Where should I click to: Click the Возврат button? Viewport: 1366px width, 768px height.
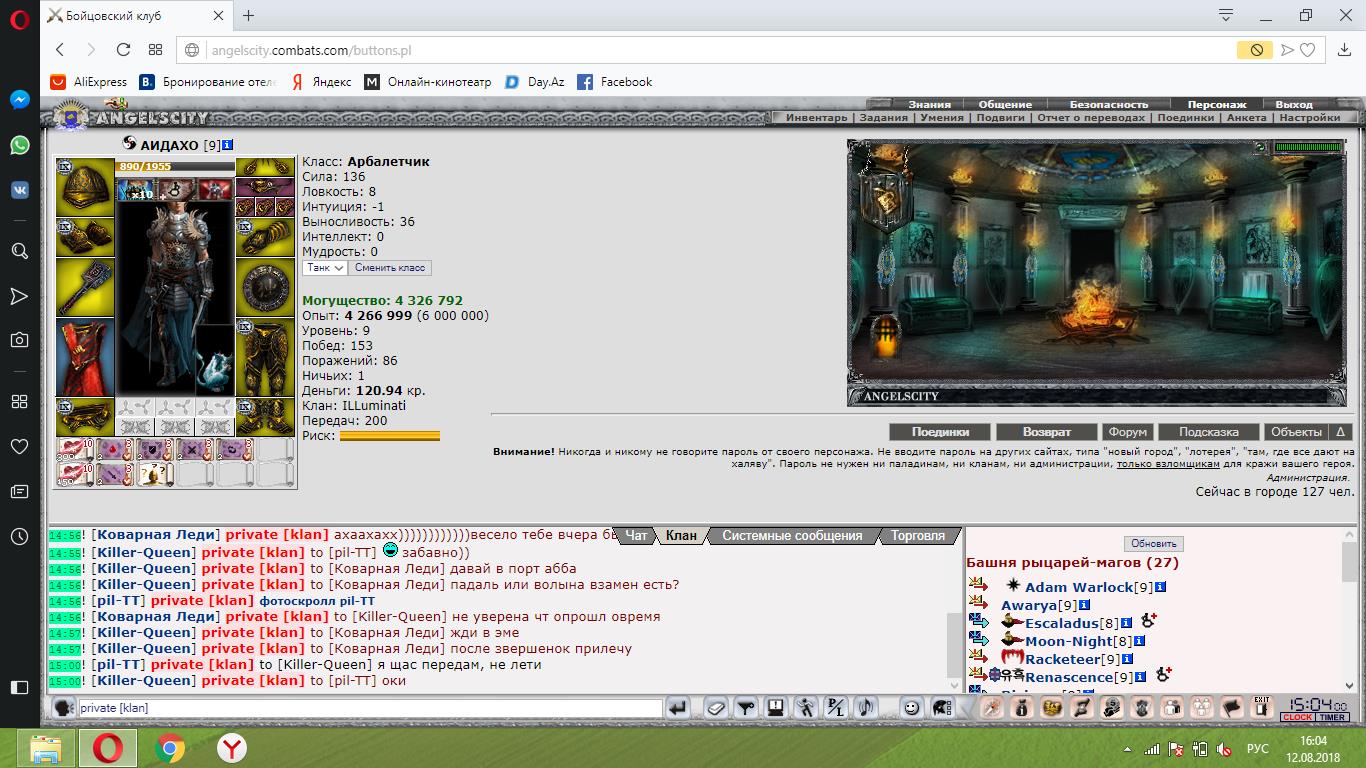pyautogui.click(x=1047, y=432)
